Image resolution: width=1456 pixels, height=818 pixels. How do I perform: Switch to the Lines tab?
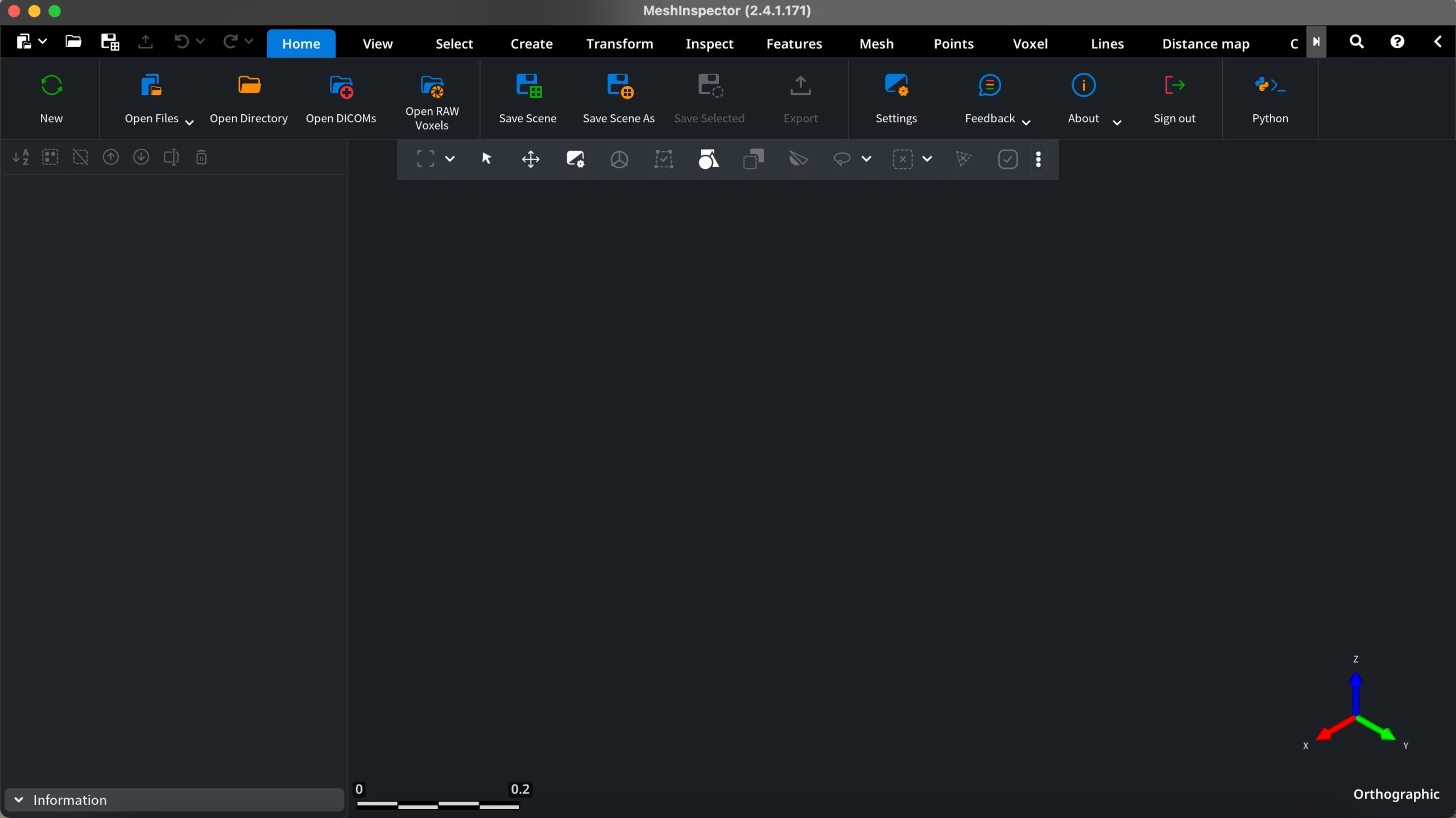(x=1107, y=44)
